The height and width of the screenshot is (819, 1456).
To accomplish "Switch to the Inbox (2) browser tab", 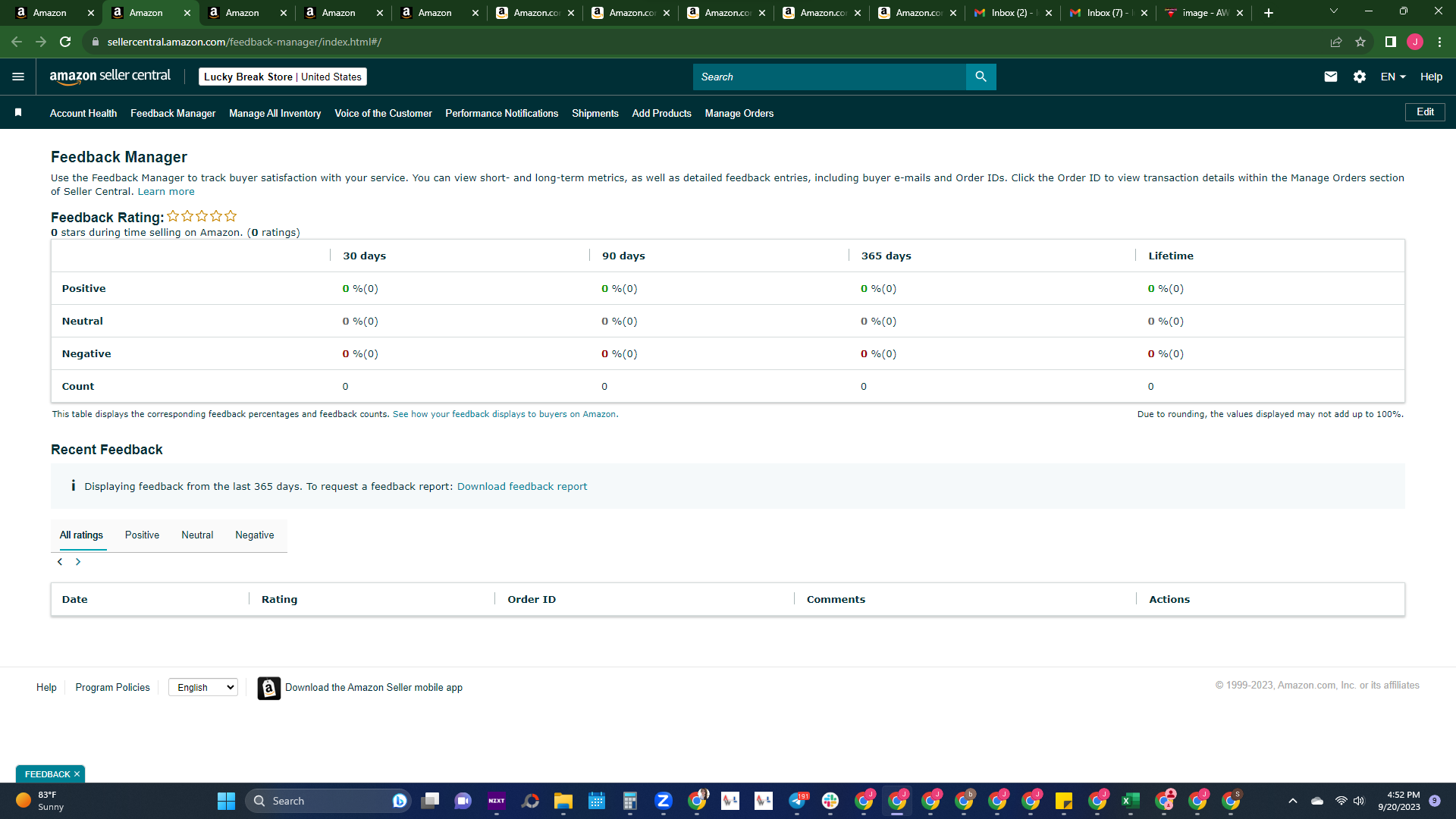I will (1012, 13).
